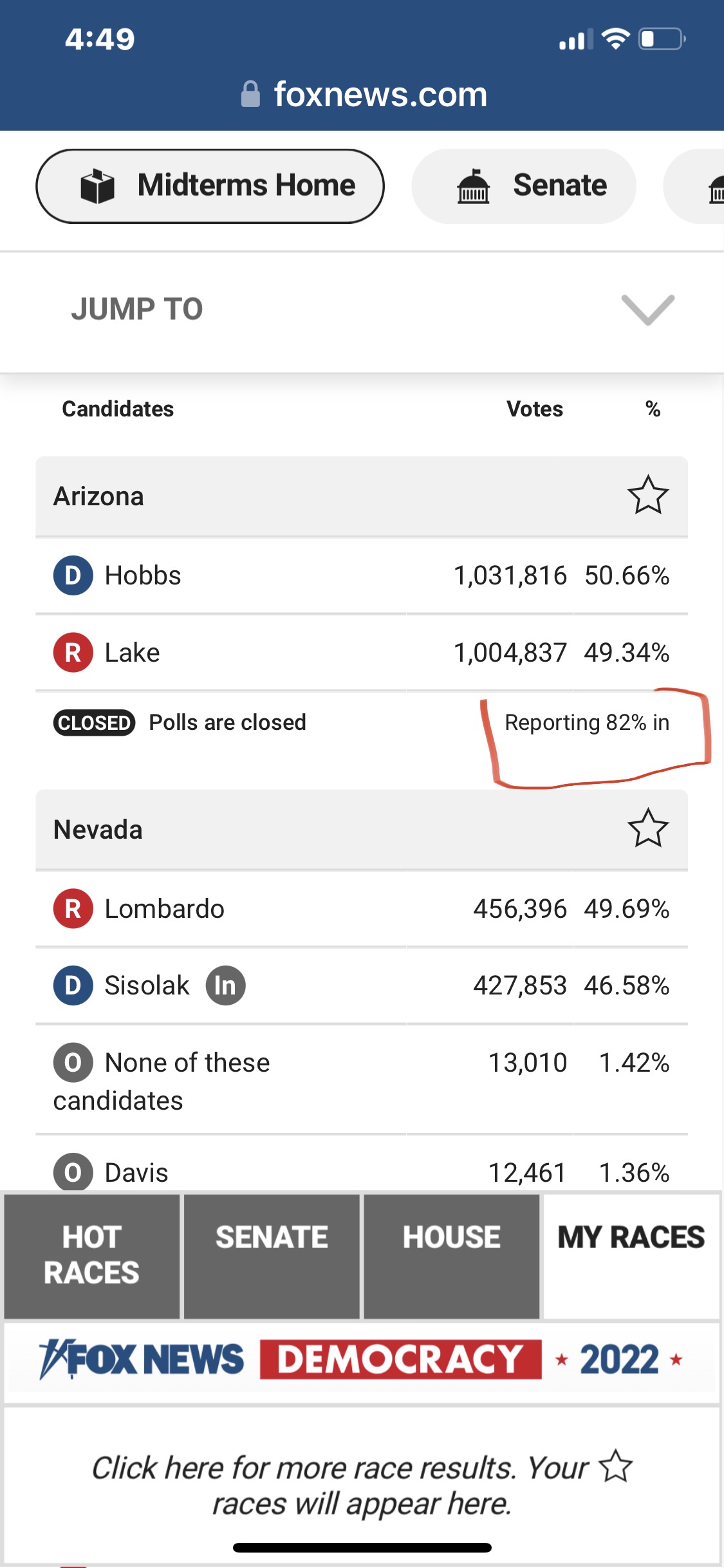Tap the Democrat D badge next to Hobbs
Screen dimensions: 724x1568
point(73,575)
